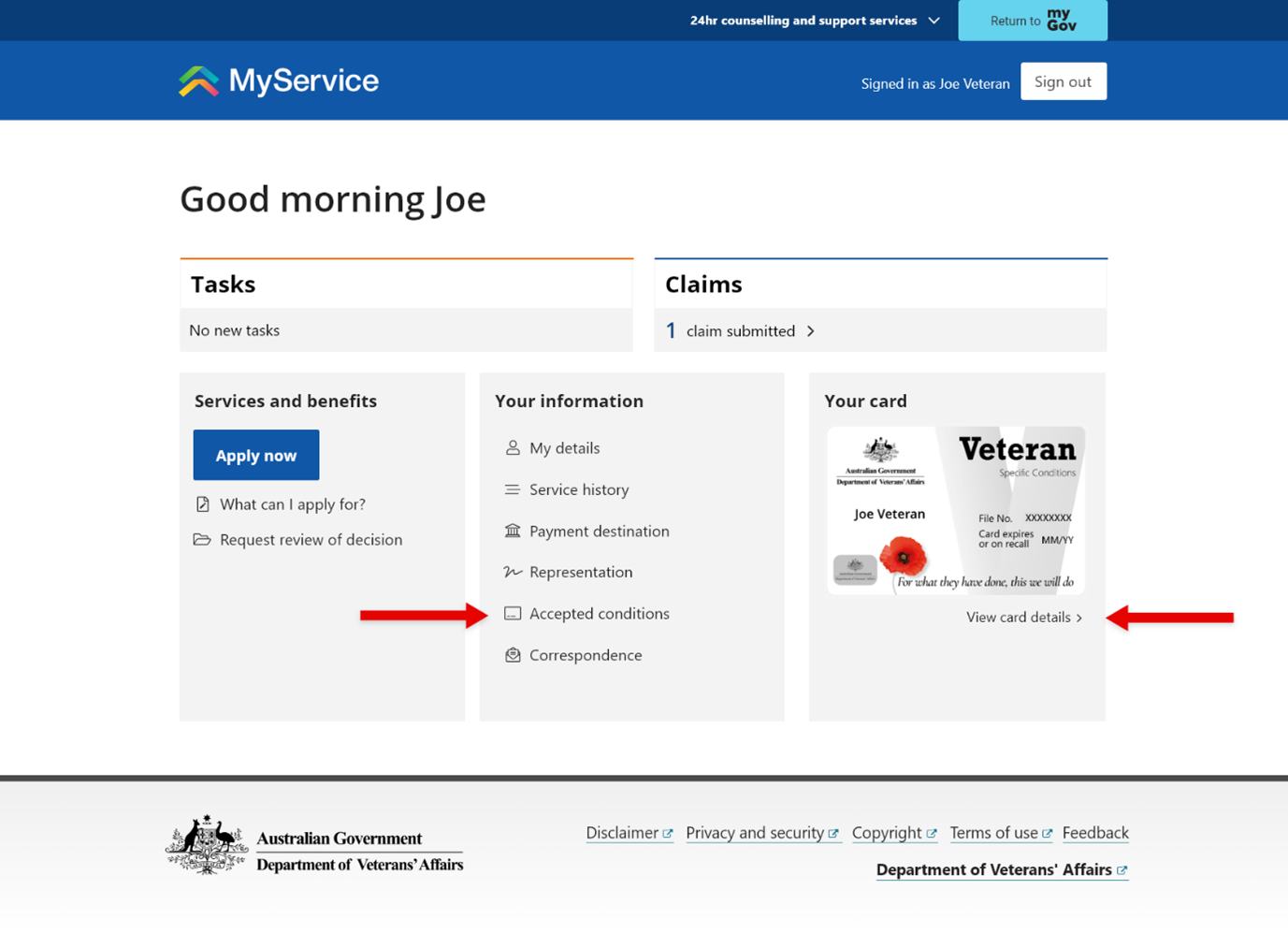Click the folder icon beside Request review of decision
This screenshot has height=933, width=1288.
point(203,540)
